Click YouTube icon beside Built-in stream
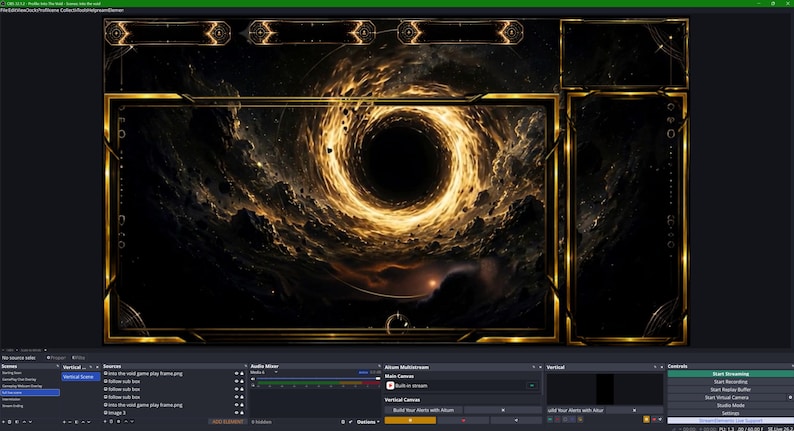The height and width of the screenshot is (431, 794). click(x=390, y=385)
